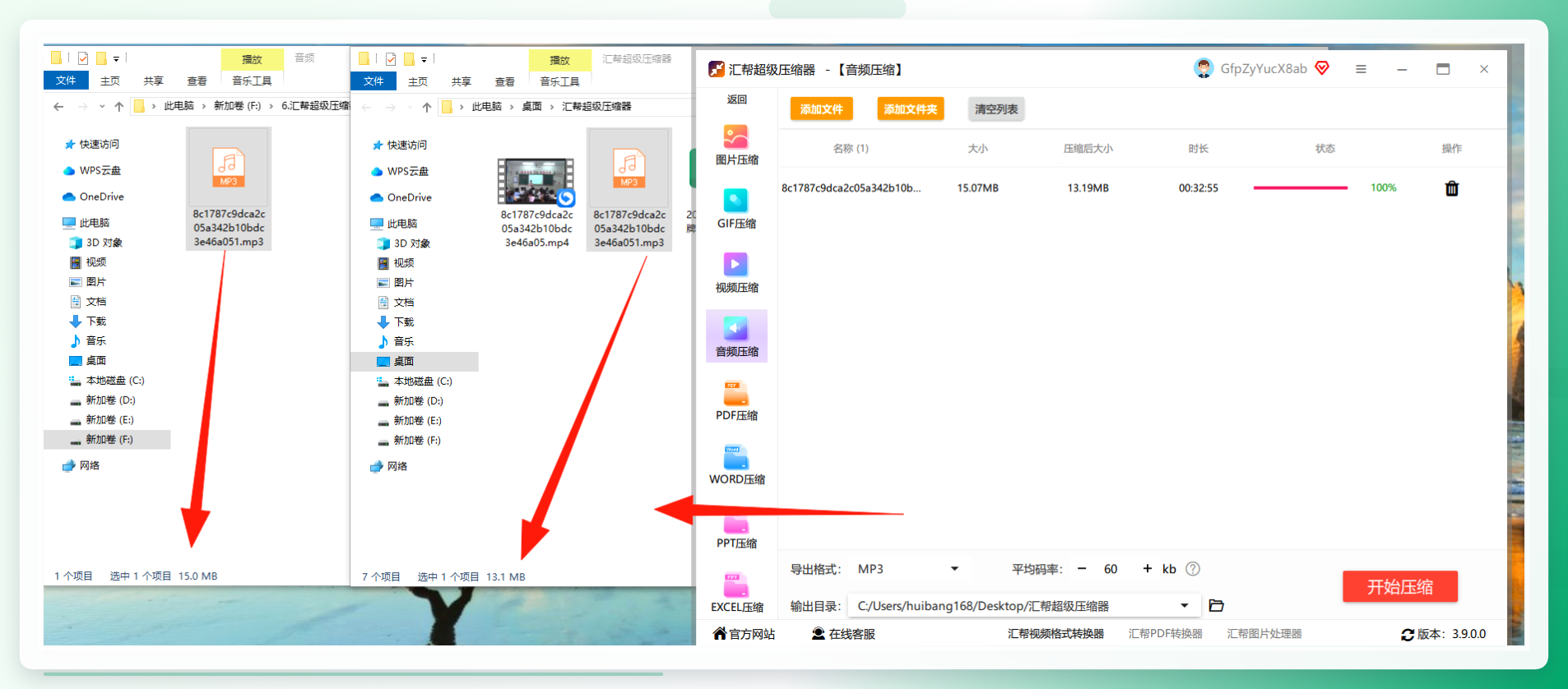Click 桌面 breadcrumb in middle Explorer
The width and height of the screenshot is (1568, 689).
pyautogui.click(x=531, y=107)
